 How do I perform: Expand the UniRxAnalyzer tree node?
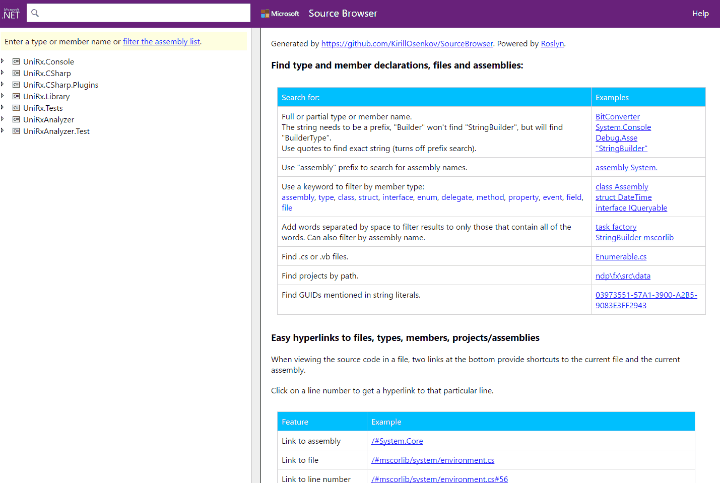pos(3,119)
